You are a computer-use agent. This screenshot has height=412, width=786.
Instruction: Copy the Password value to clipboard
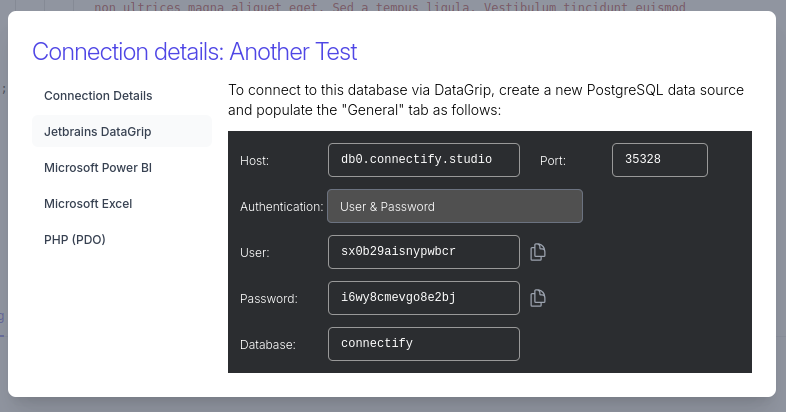(538, 298)
